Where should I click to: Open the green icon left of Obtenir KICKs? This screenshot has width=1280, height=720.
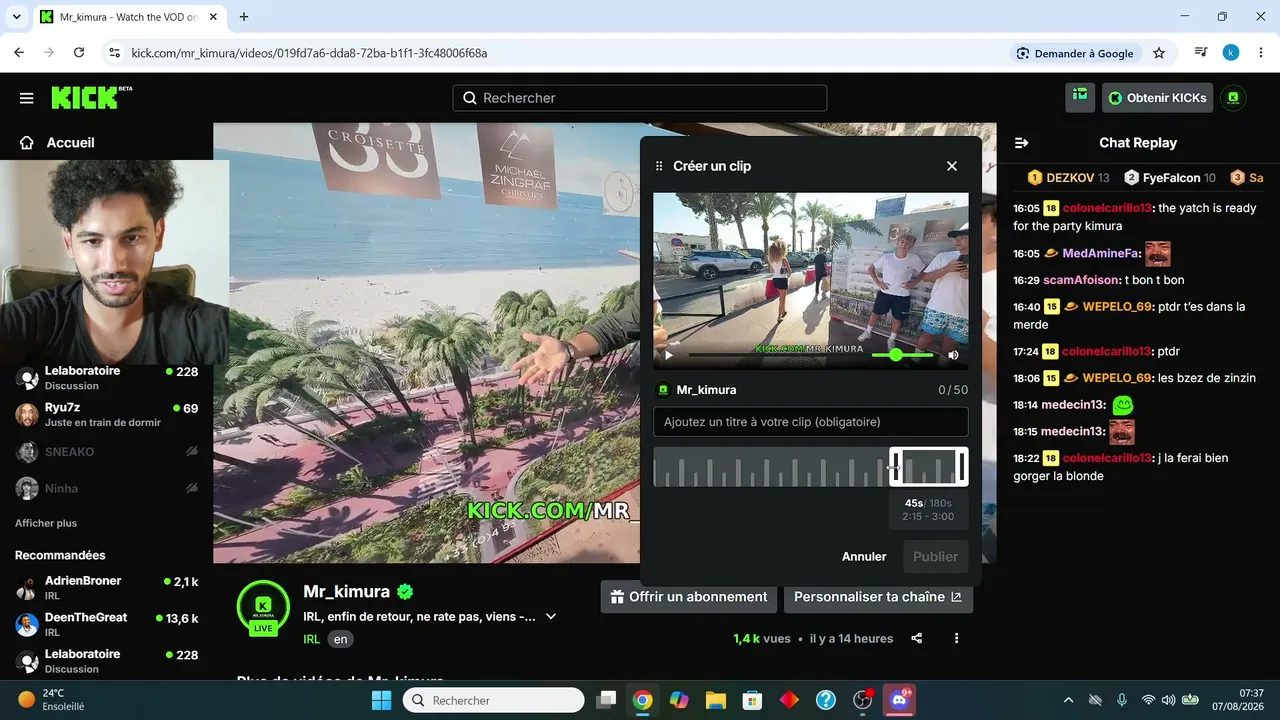(1080, 97)
